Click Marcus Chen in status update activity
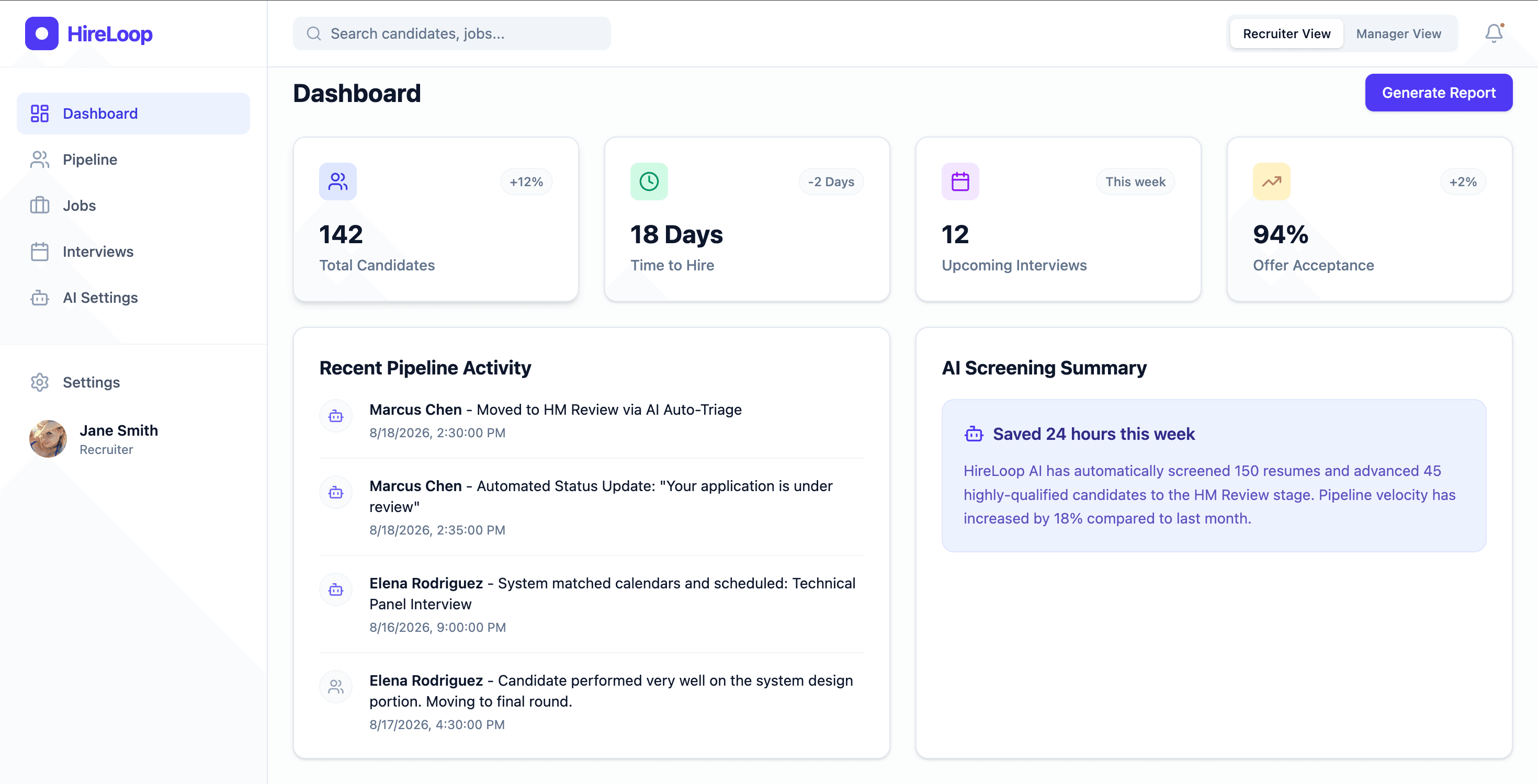 point(415,486)
